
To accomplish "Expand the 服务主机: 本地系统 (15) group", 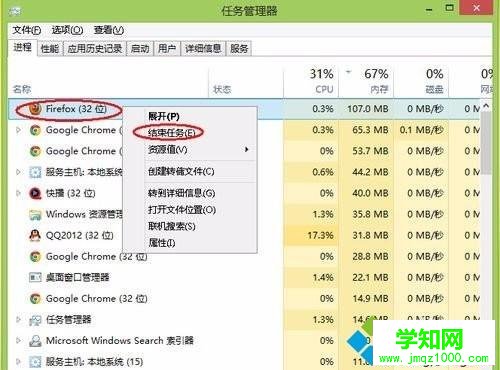I will click(x=19, y=362).
